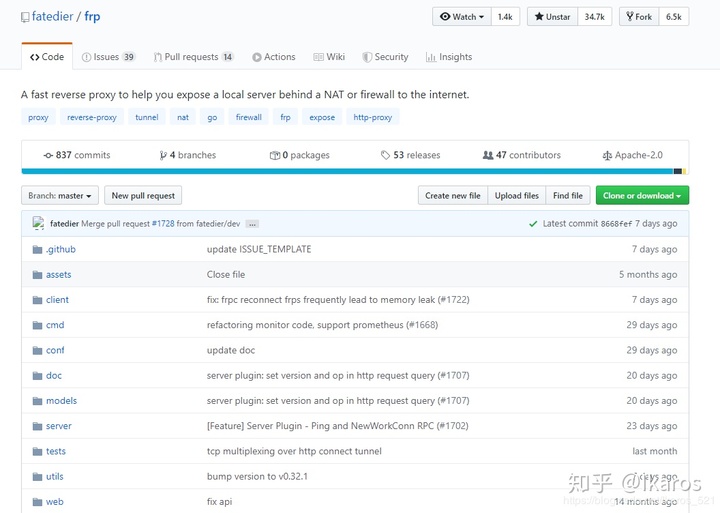Fork the repository
Viewport: 720px width, 513px height.
639,17
